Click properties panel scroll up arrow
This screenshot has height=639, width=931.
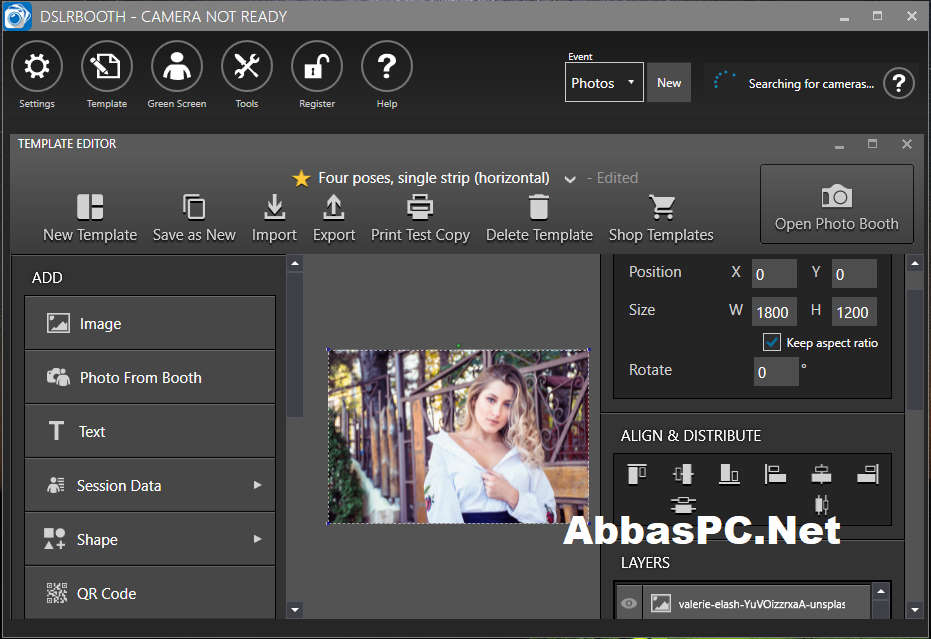tap(915, 263)
